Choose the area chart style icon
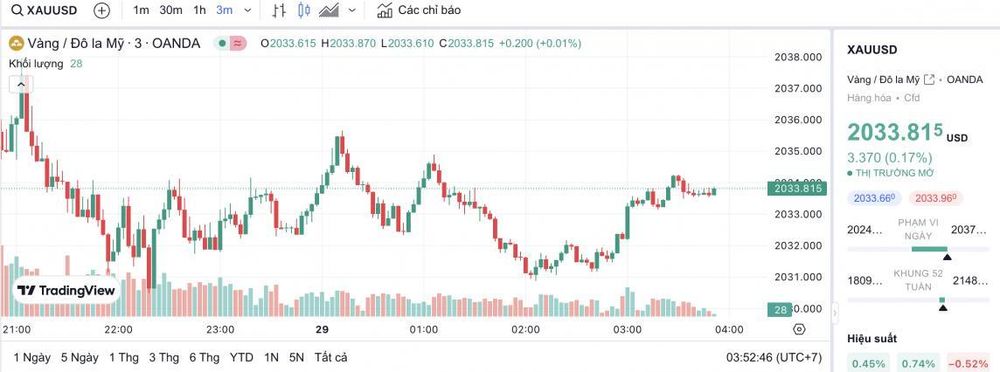Screen dimensions: 1000x372 click(329, 10)
